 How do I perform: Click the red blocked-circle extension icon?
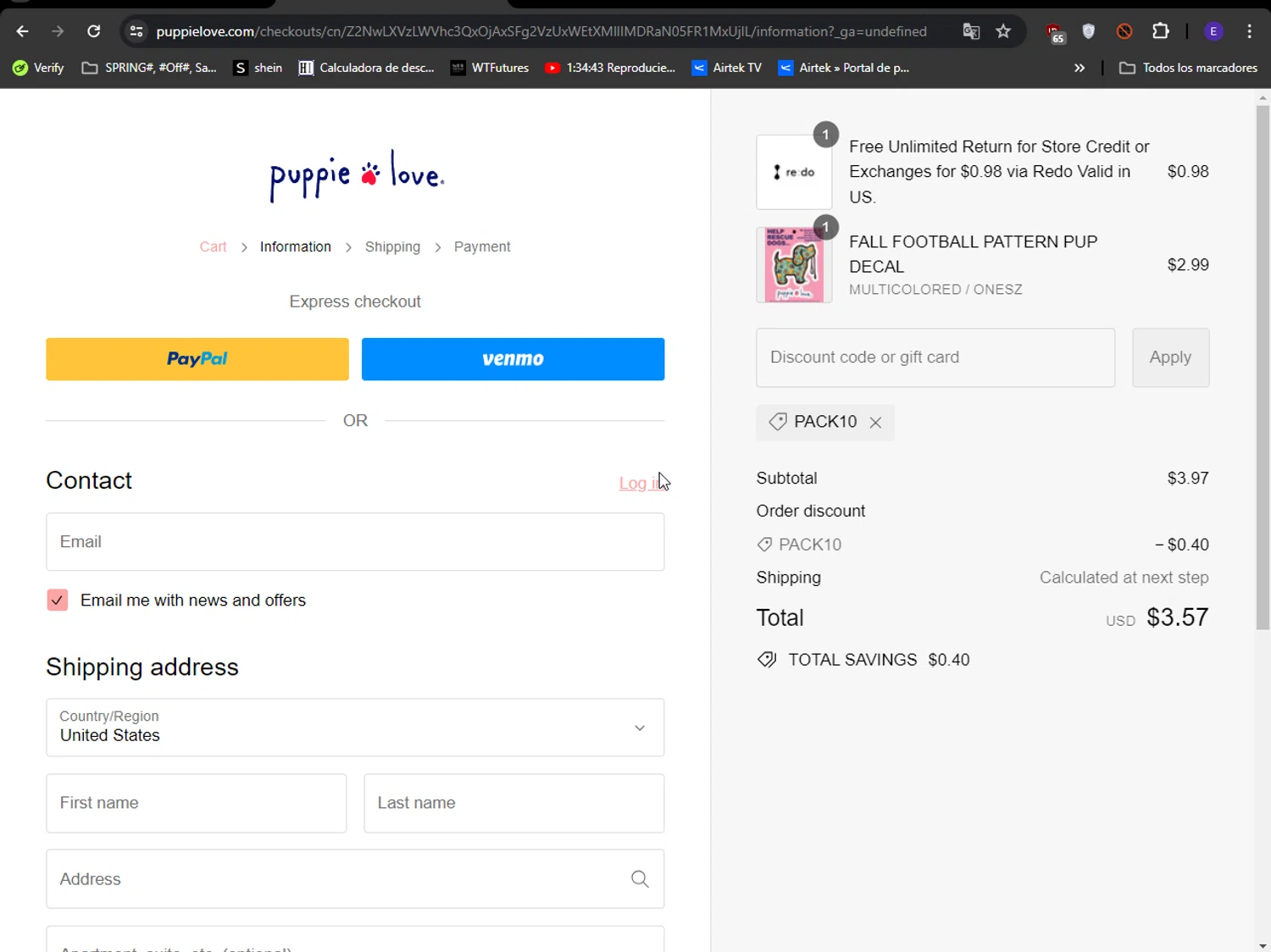point(1124,31)
